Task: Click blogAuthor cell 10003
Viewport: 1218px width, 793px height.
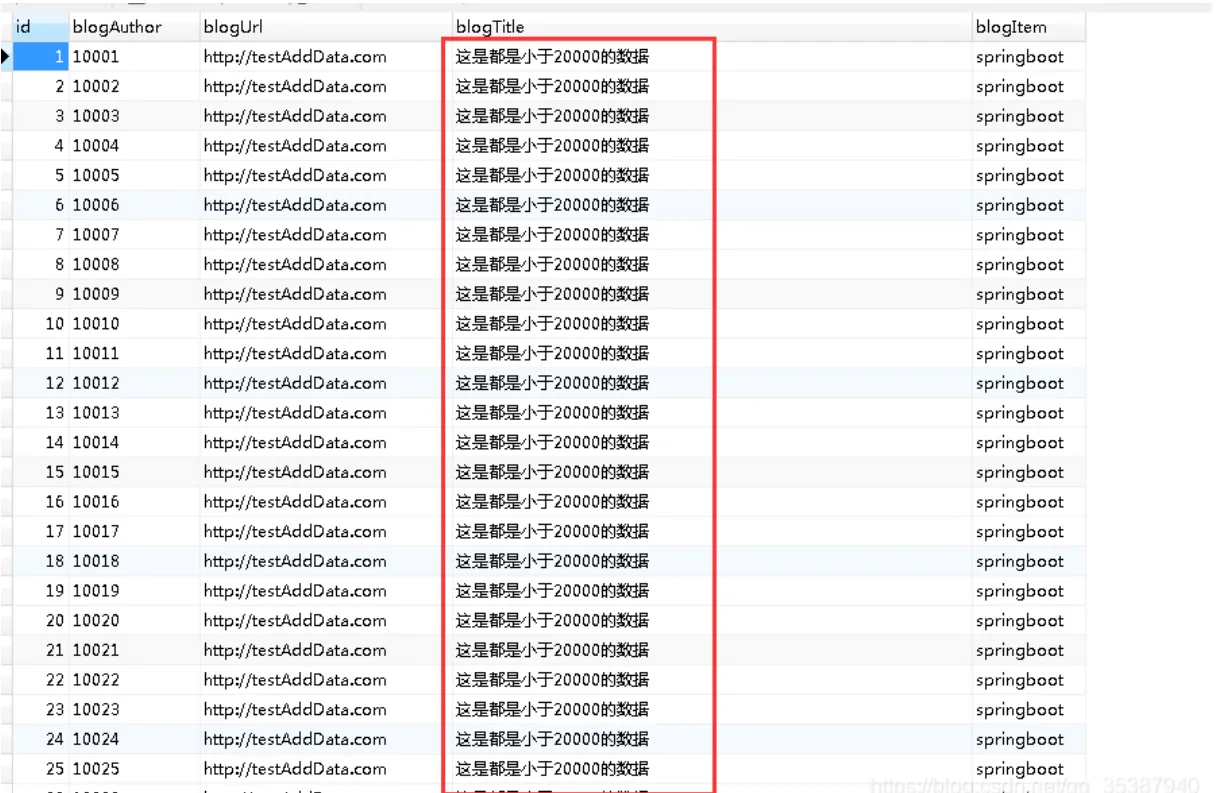Action: click(134, 116)
